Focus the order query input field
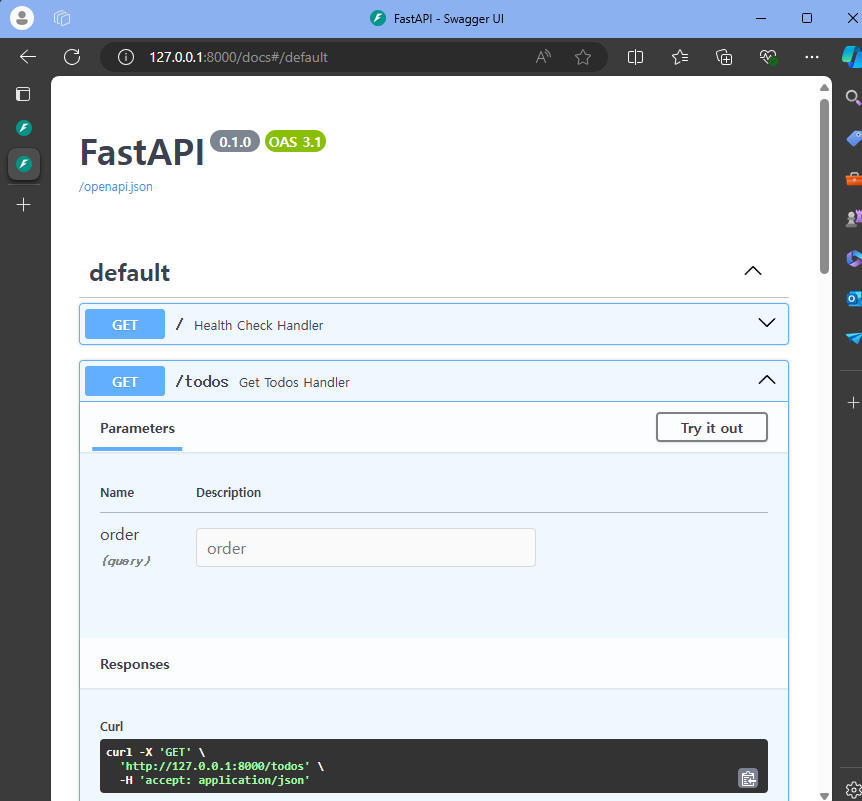 point(366,548)
